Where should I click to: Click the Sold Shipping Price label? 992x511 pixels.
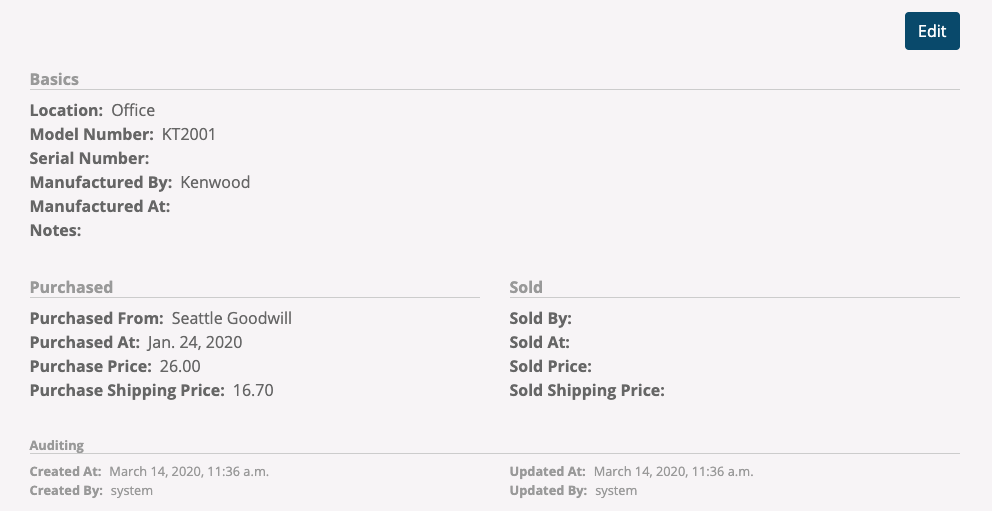(587, 390)
